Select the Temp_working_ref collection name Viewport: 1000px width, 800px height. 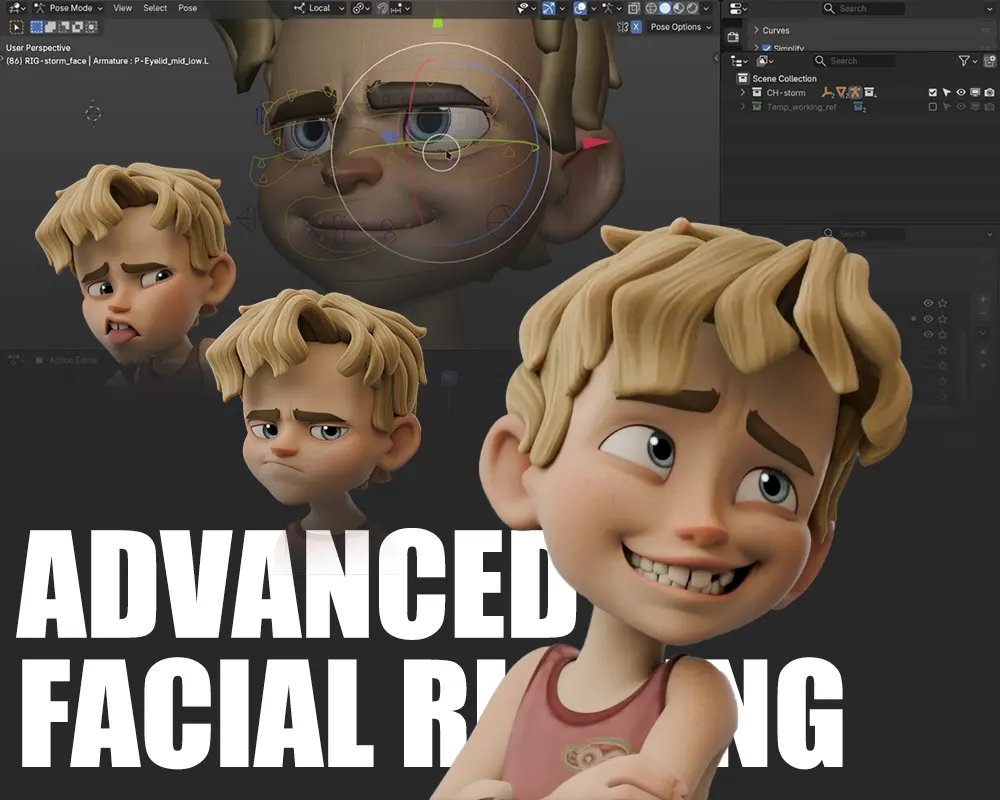click(x=801, y=107)
